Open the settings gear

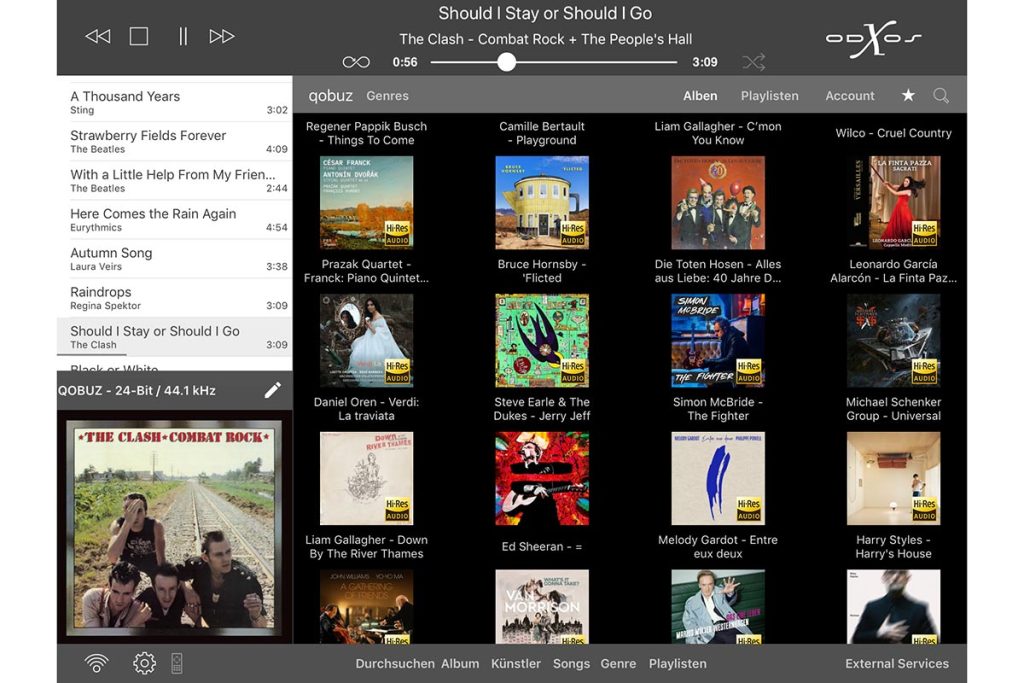[144, 663]
